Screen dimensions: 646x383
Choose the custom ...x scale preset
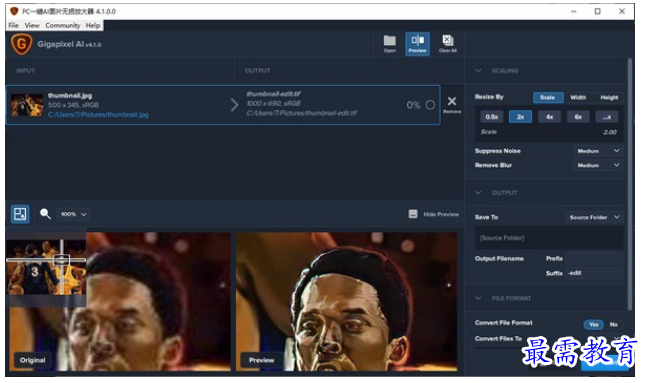click(607, 117)
